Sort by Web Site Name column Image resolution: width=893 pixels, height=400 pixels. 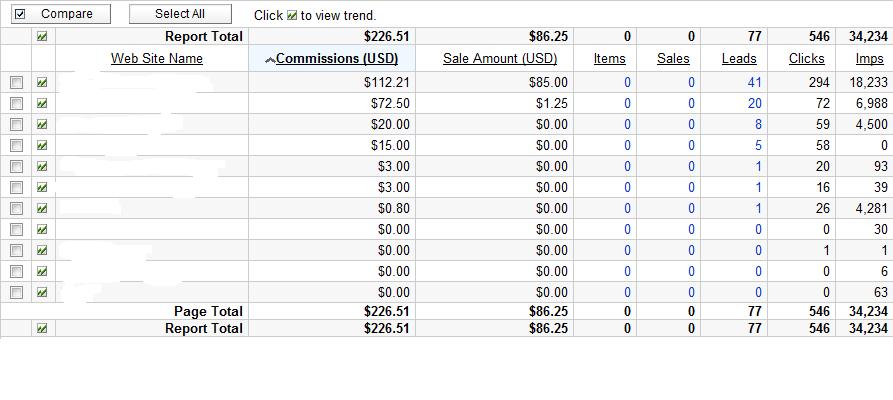[x=157, y=59]
